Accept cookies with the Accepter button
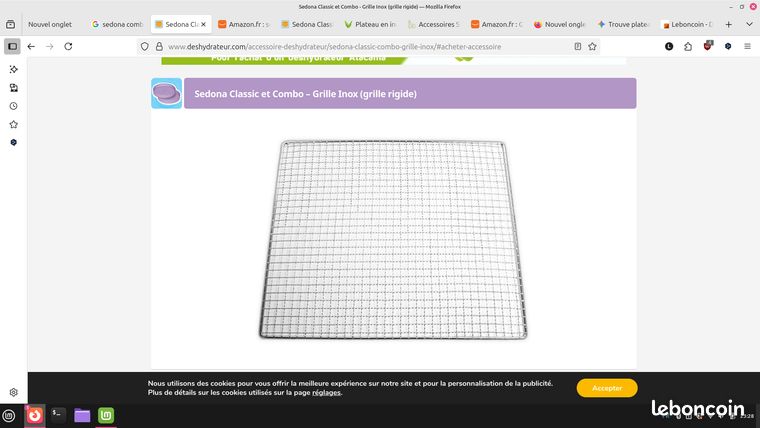Screen dimensions: 760x428 (x=607, y=388)
